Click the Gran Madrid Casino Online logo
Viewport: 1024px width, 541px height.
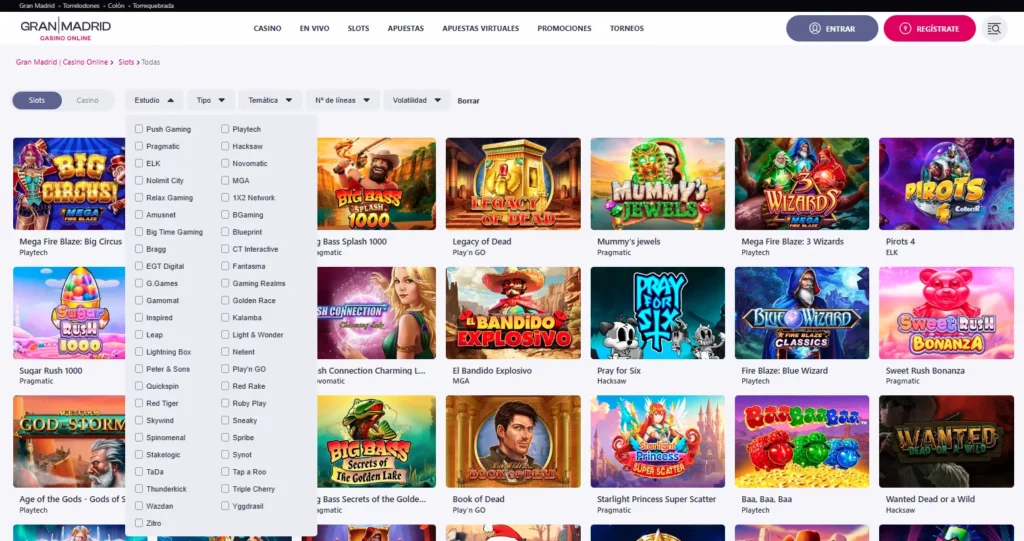[x=65, y=29]
